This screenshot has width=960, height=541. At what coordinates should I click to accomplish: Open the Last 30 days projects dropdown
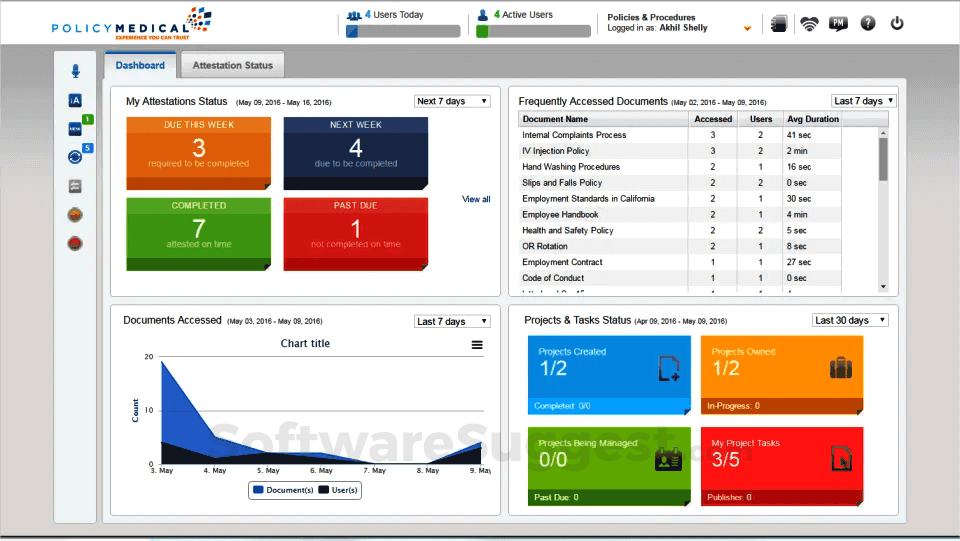tap(850, 320)
